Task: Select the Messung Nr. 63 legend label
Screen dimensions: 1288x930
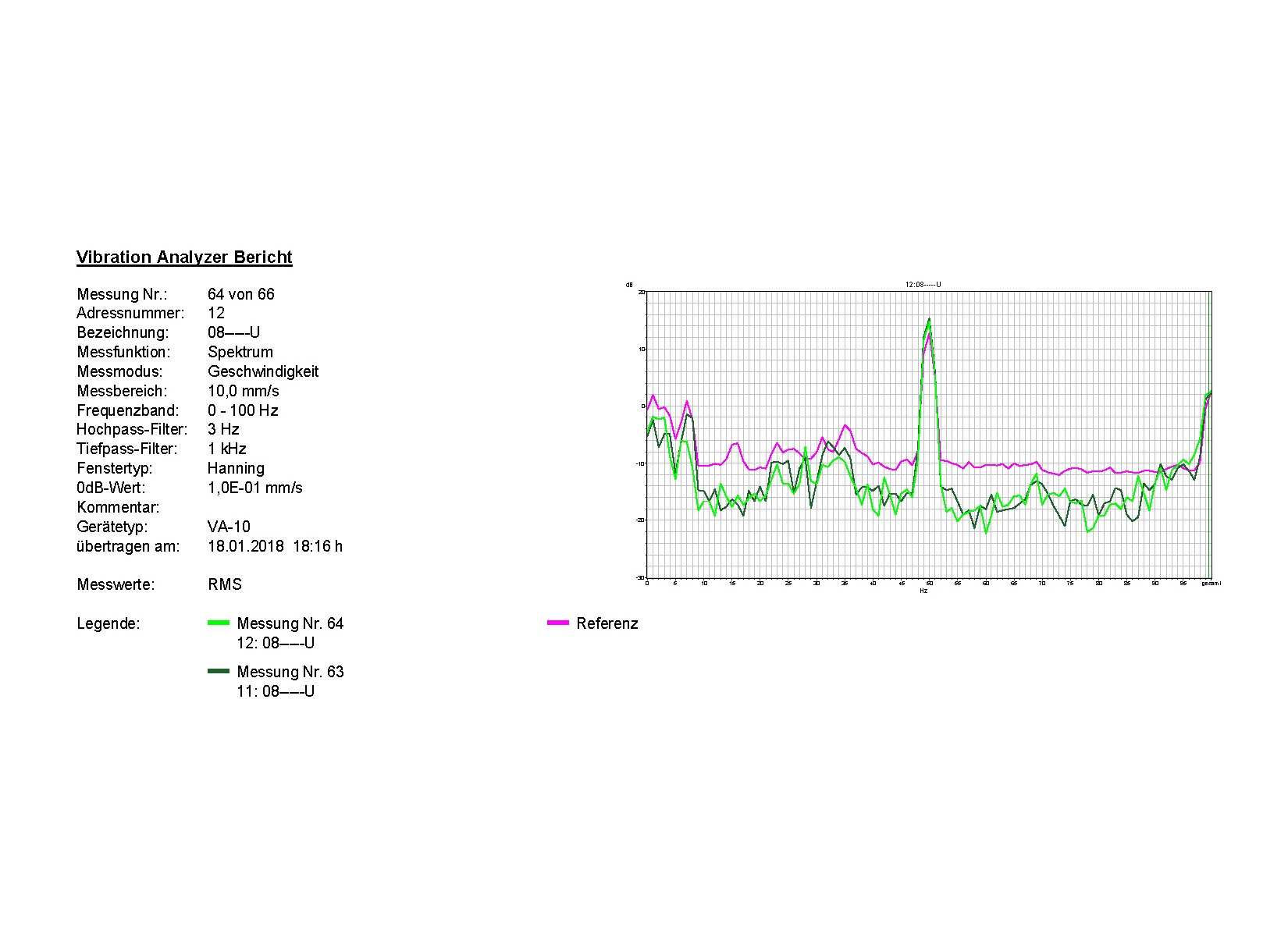Action: pyautogui.click(x=290, y=672)
